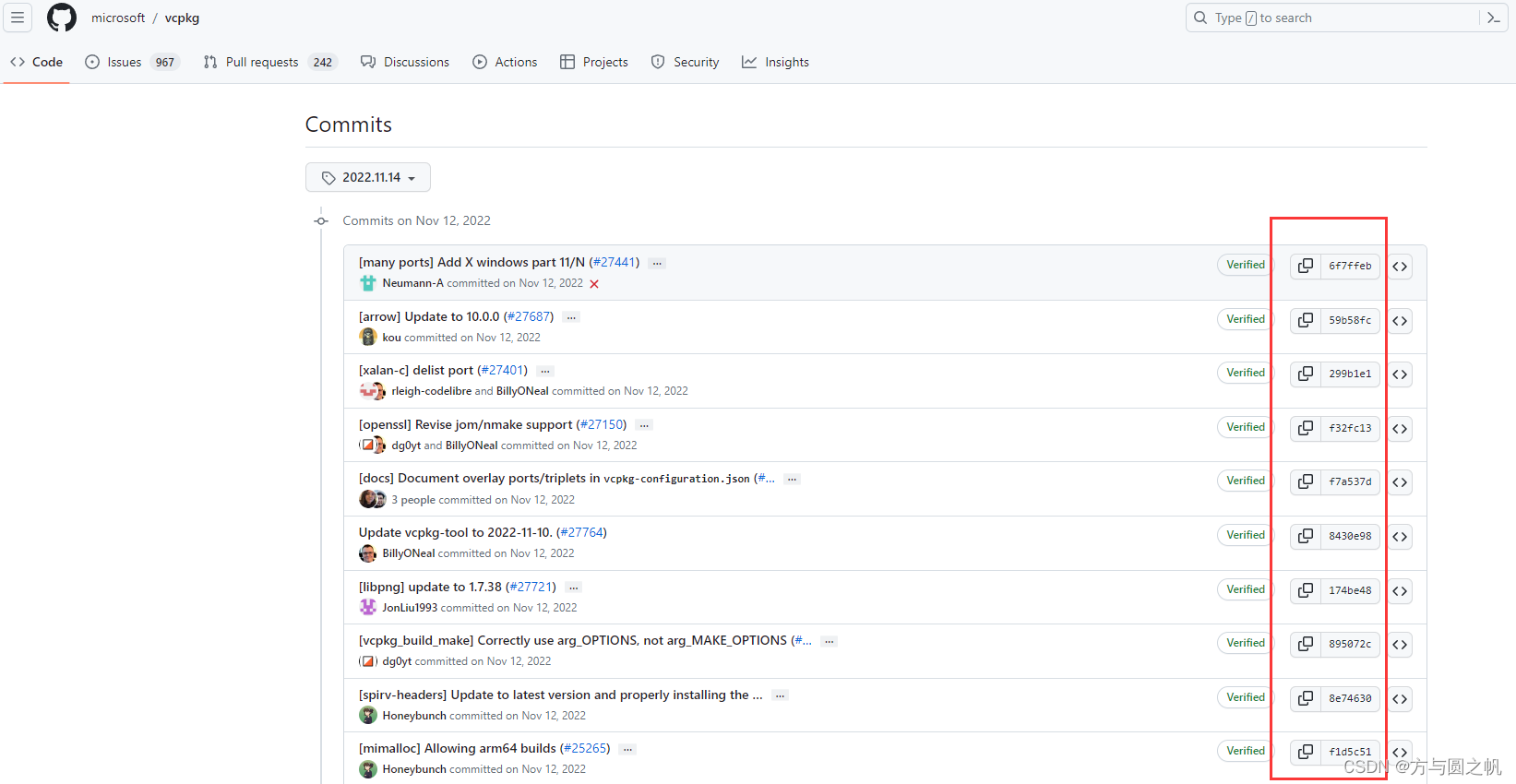Browse repository at commit 6f7ffeb
The image size is (1516, 784).
click(x=1400, y=267)
